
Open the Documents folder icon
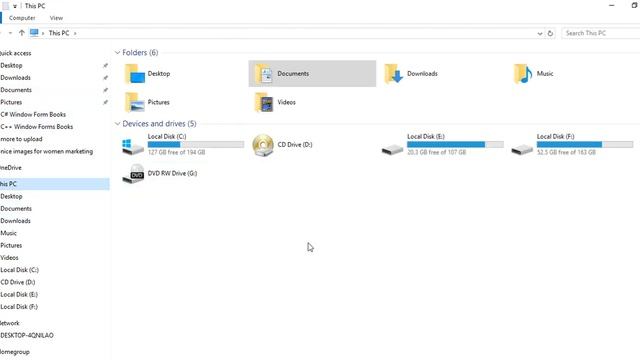pos(264,74)
